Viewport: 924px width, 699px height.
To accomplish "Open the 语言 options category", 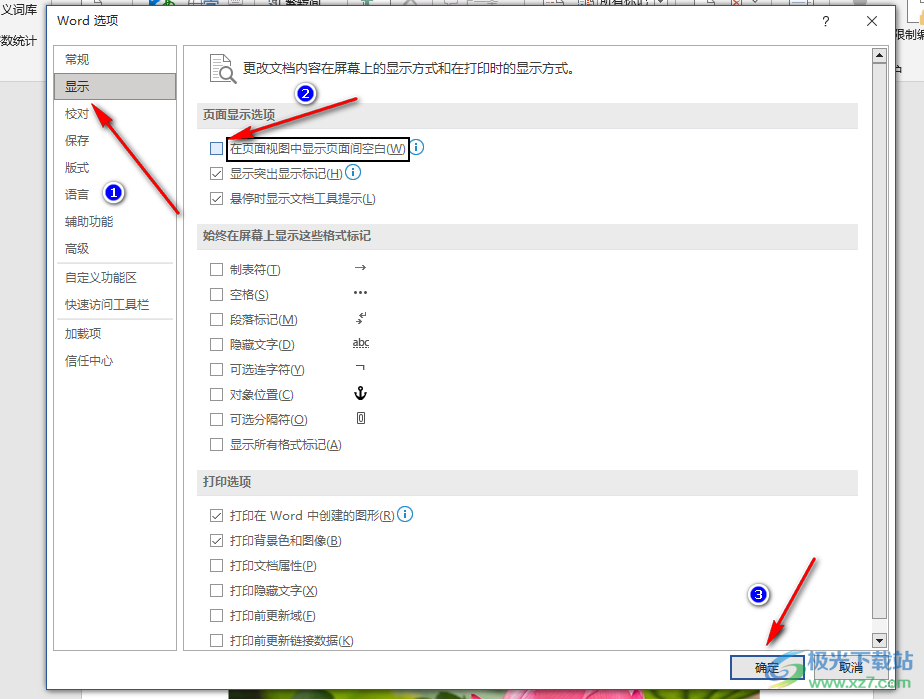I will (x=115, y=194).
